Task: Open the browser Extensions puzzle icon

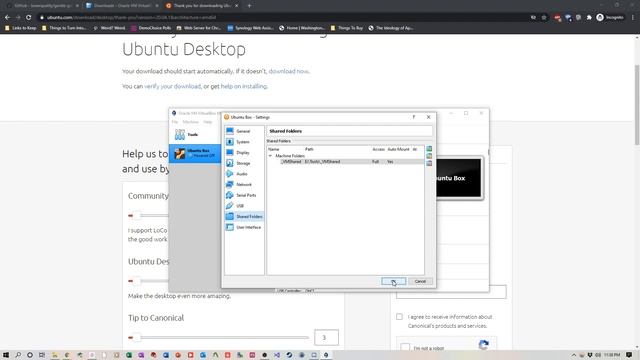Action: (x=589, y=18)
